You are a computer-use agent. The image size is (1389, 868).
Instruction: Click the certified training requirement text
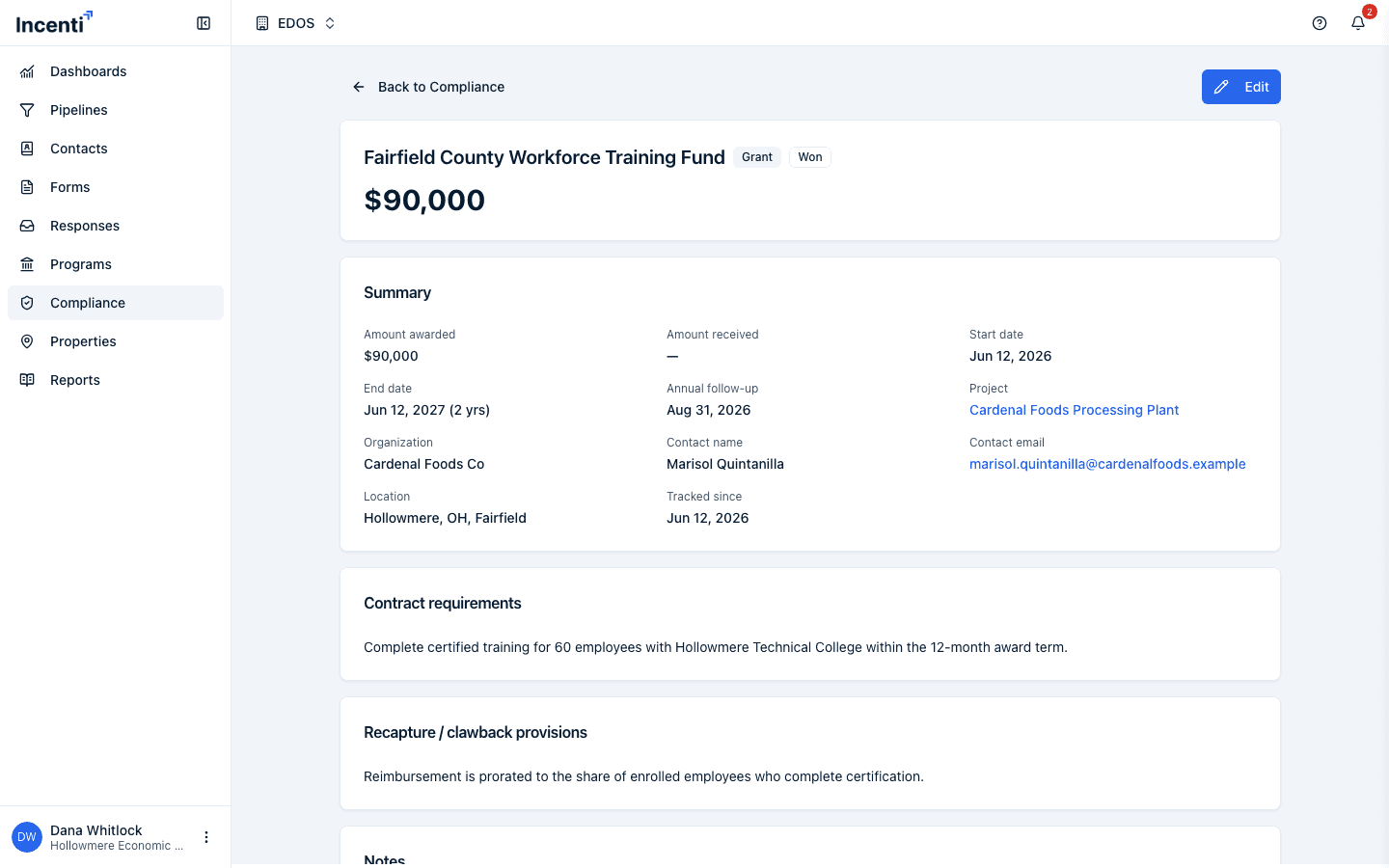click(x=716, y=647)
